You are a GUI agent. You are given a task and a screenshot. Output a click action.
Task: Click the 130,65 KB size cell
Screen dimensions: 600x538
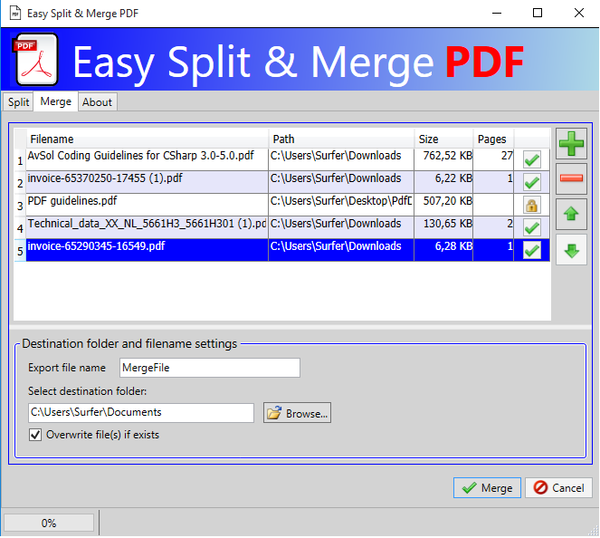pos(444,227)
